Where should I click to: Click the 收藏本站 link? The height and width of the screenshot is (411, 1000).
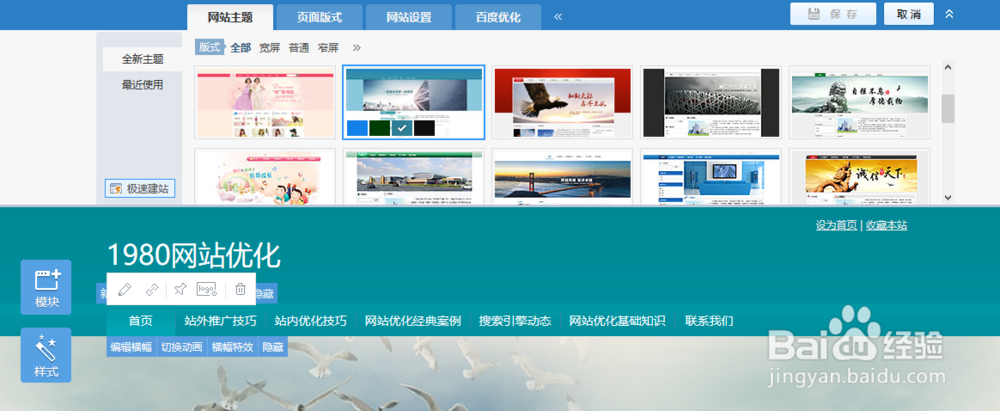tap(886, 225)
